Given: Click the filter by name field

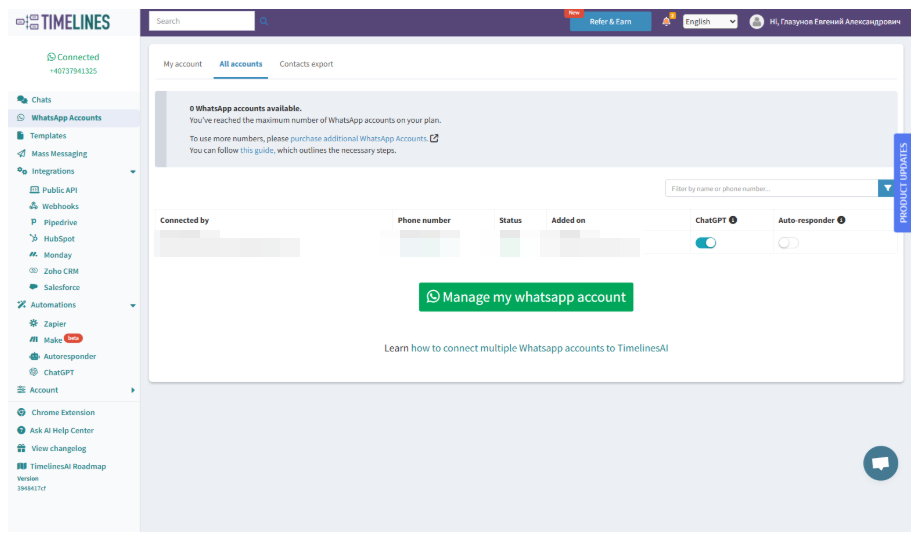Looking at the screenshot, I should click(771, 188).
